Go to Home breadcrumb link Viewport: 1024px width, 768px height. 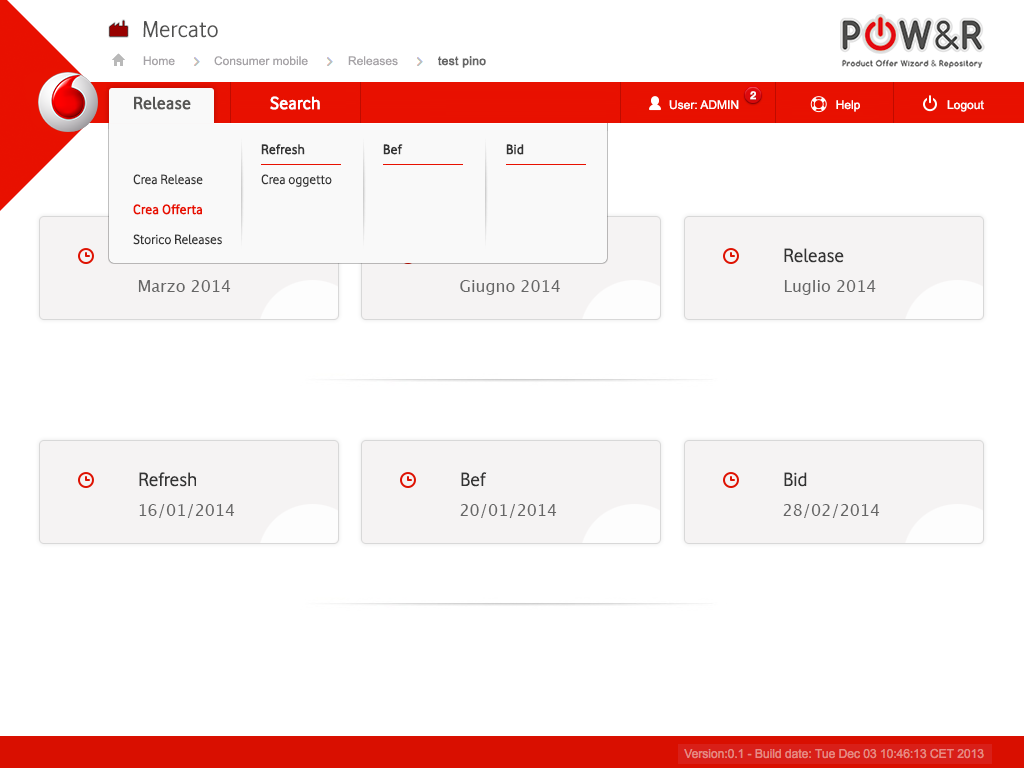pos(159,61)
